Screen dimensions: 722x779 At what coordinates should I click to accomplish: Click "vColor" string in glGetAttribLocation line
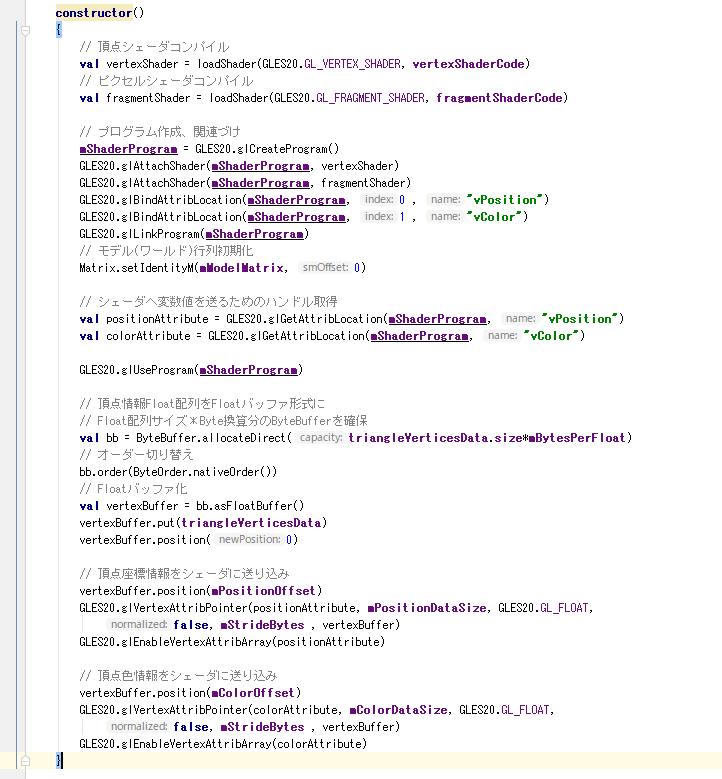point(551,336)
